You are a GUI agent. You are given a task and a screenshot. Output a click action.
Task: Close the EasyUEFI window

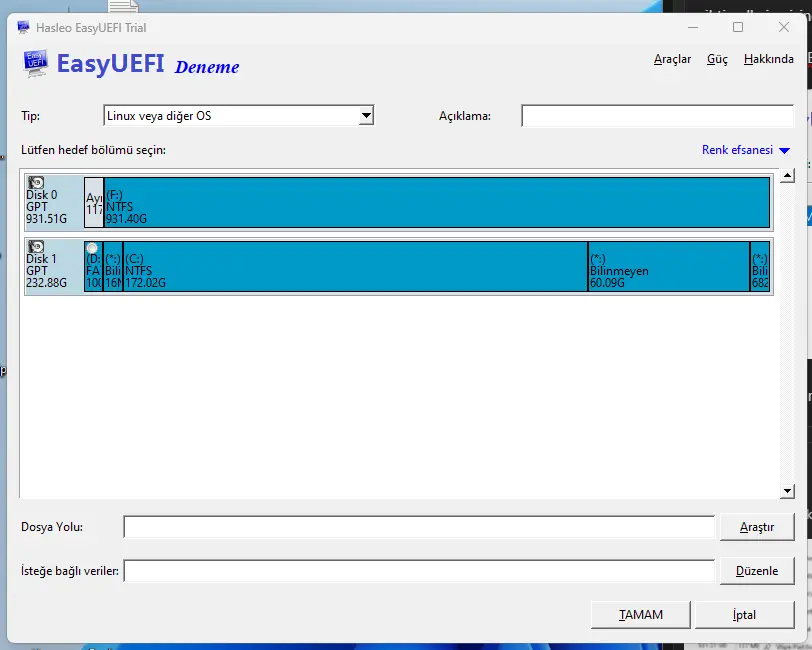pos(784,27)
